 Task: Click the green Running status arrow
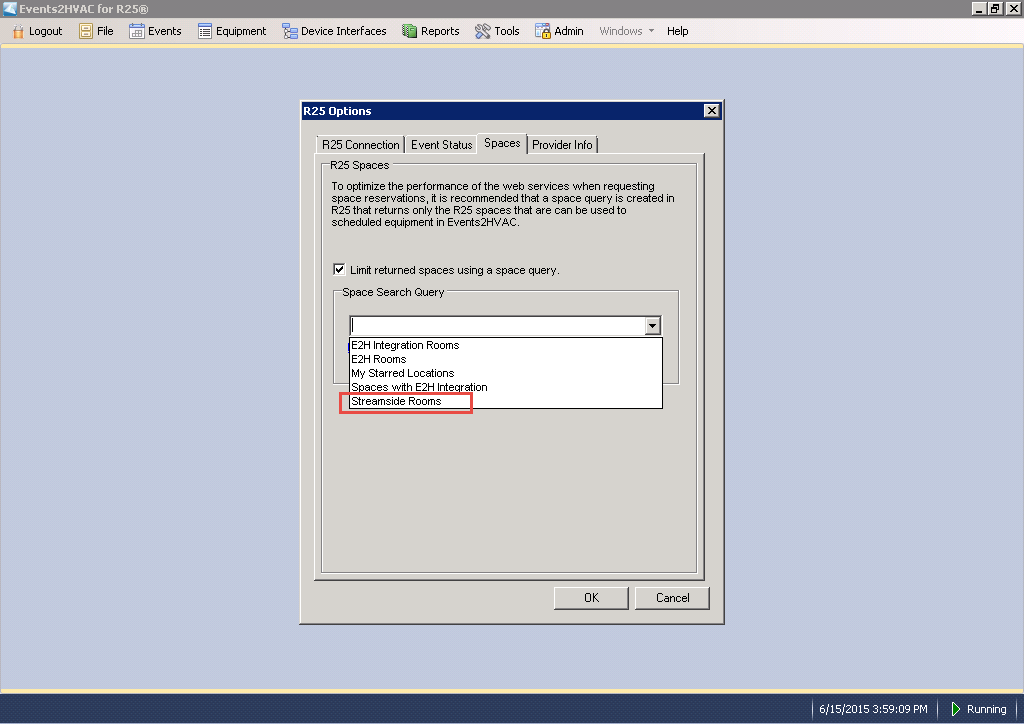(x=955, y=709)
